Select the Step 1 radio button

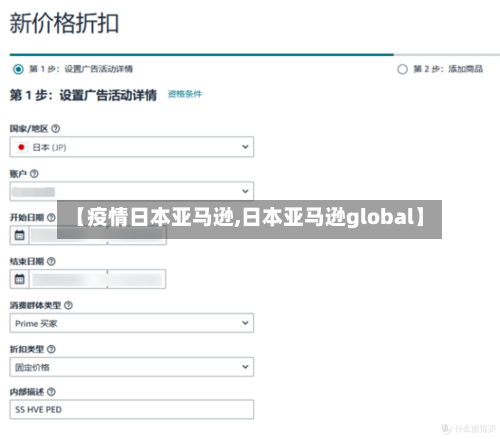tap(18, 69)
